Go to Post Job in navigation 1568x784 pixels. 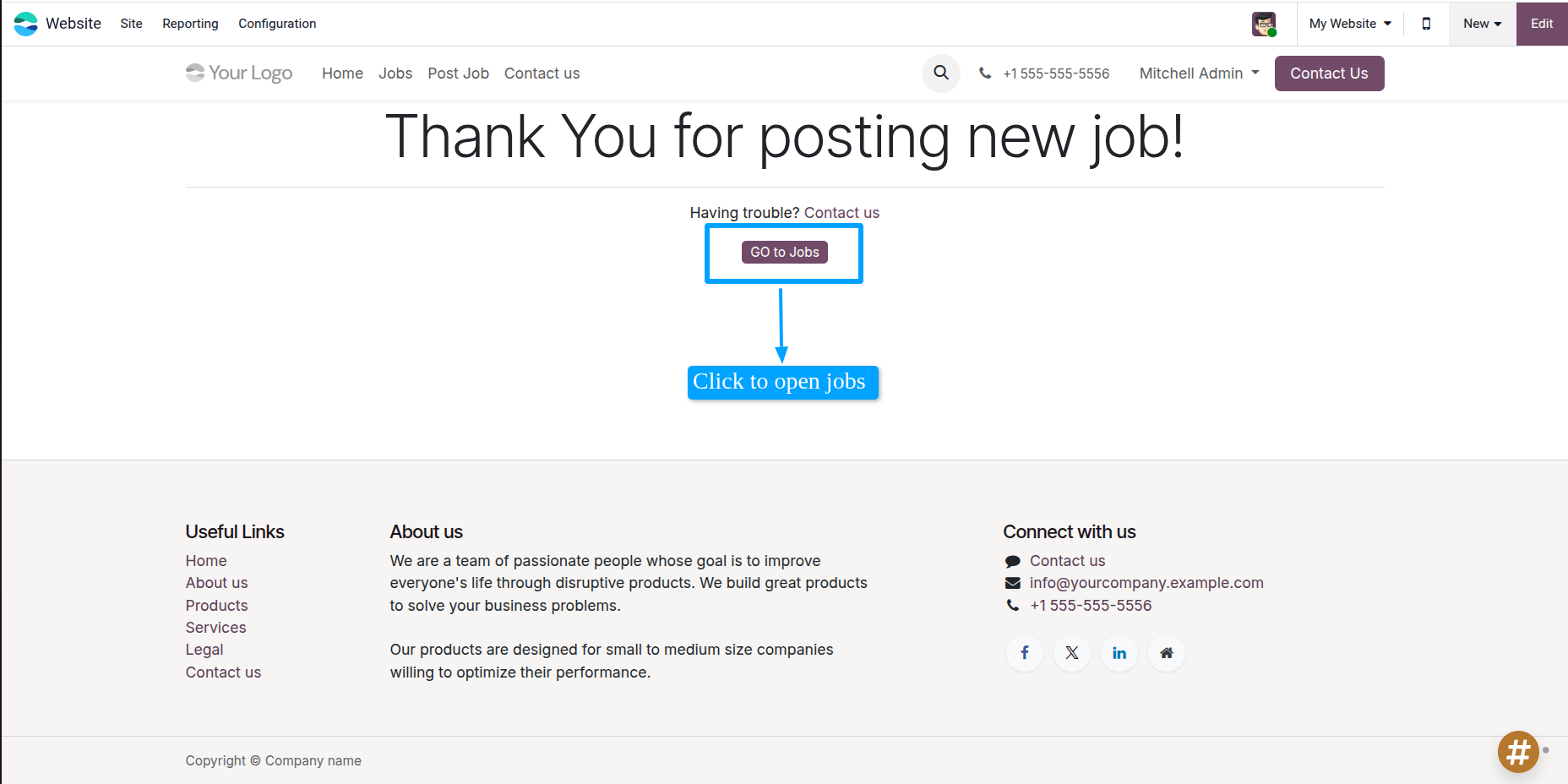coord(458,73)
